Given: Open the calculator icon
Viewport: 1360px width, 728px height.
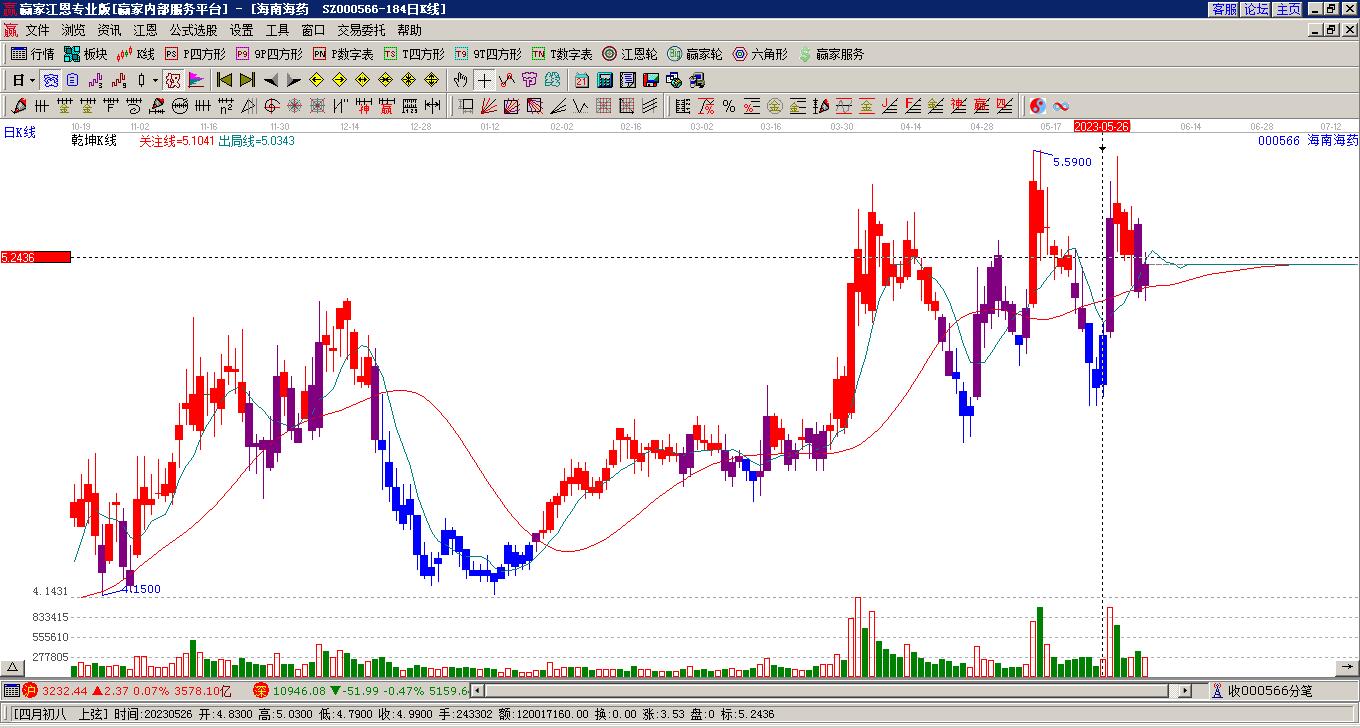Looking at the screenshot, I should pyautogui.click(x=604, y=80).
